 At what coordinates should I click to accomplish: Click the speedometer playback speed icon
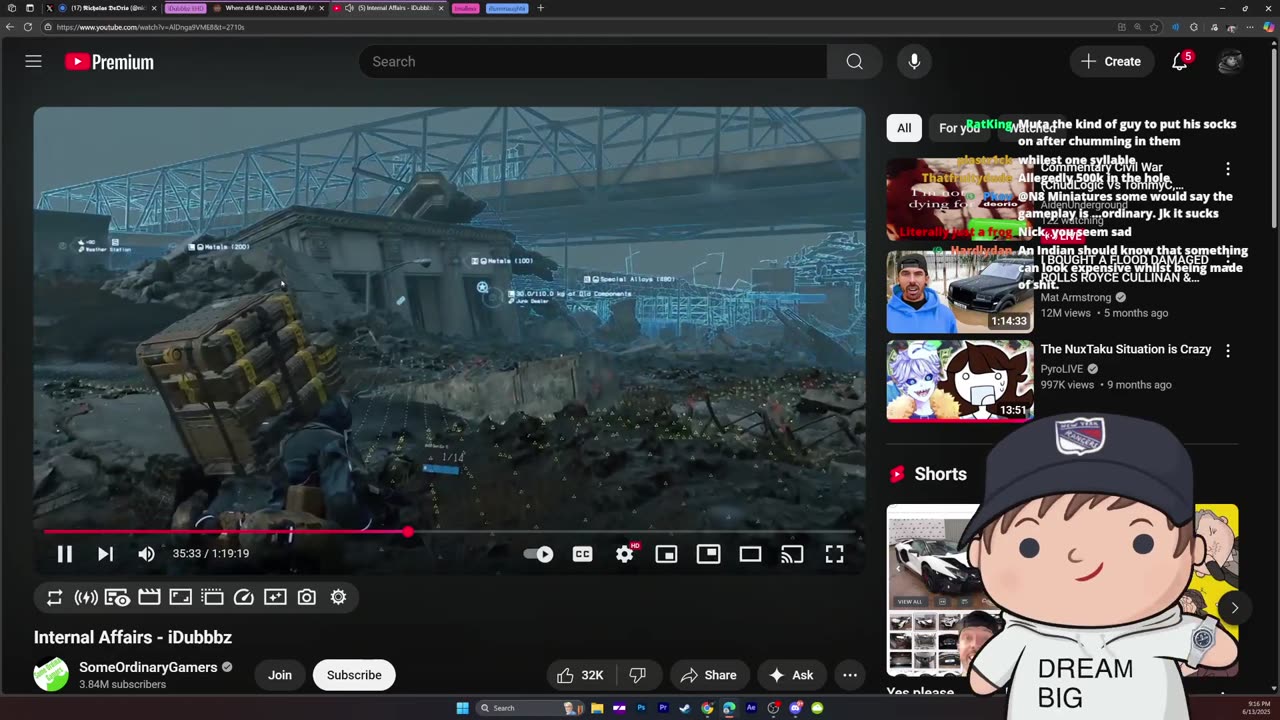pyautogui.click(x=243, y=597)
